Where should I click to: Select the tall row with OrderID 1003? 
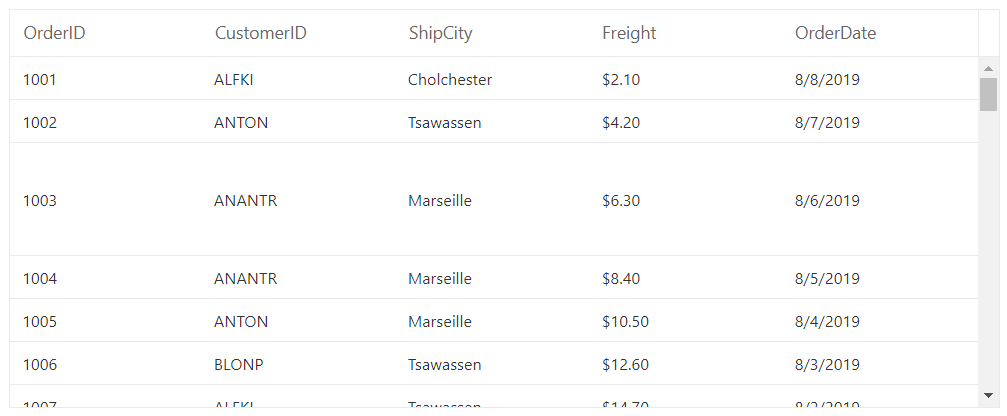click(494, 200)
